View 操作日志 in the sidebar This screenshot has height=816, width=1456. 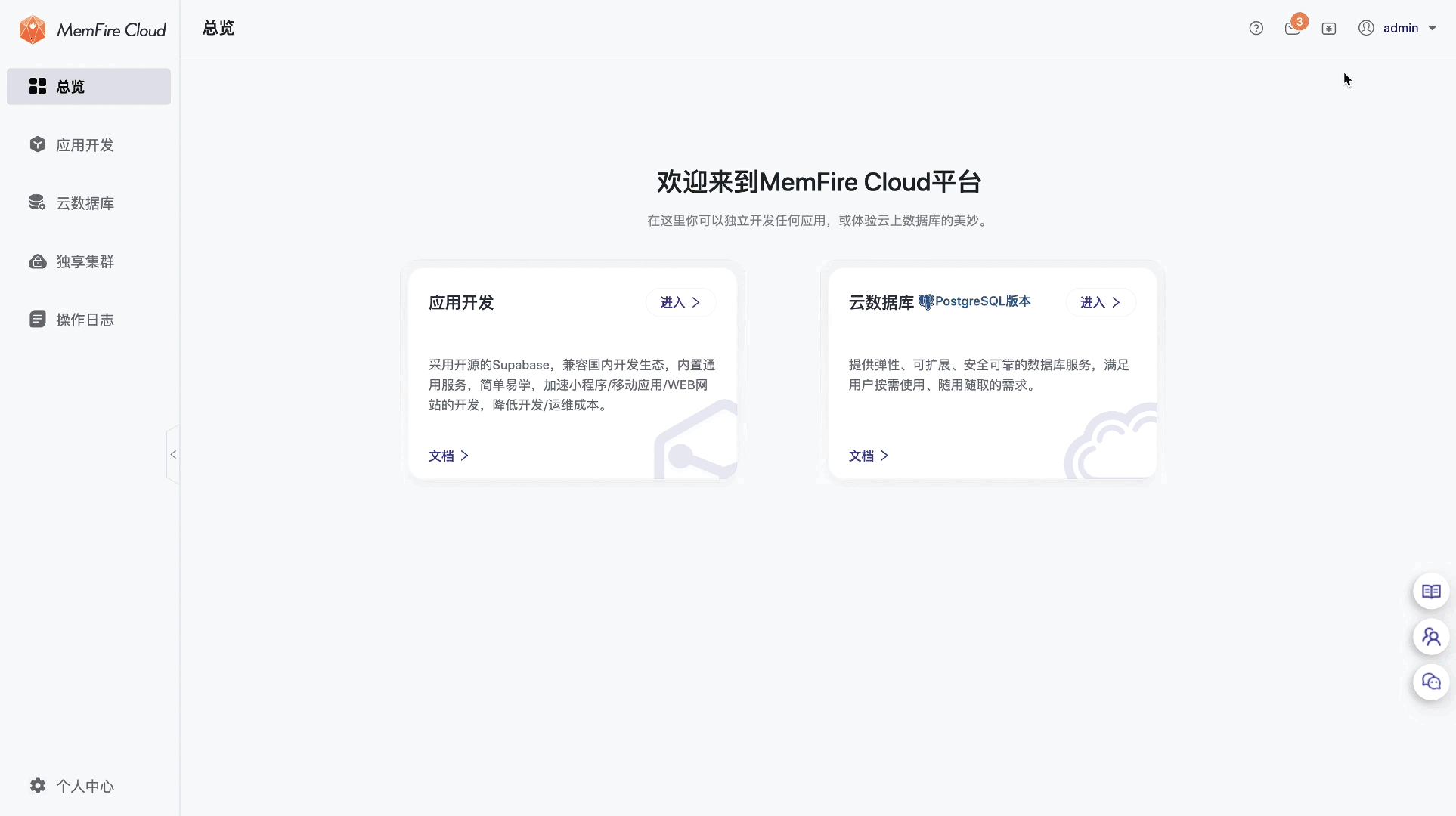(85, 320)
